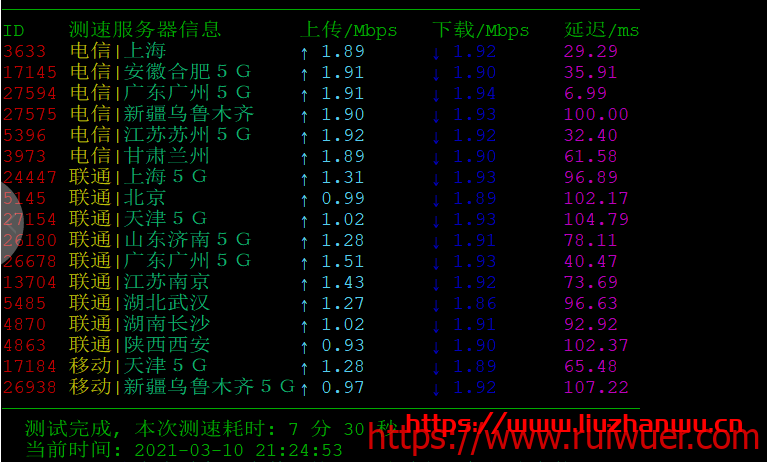Click the 测速服务器信息 column header
This screenshot has width=767, height=462.
[x=145, y=30]
